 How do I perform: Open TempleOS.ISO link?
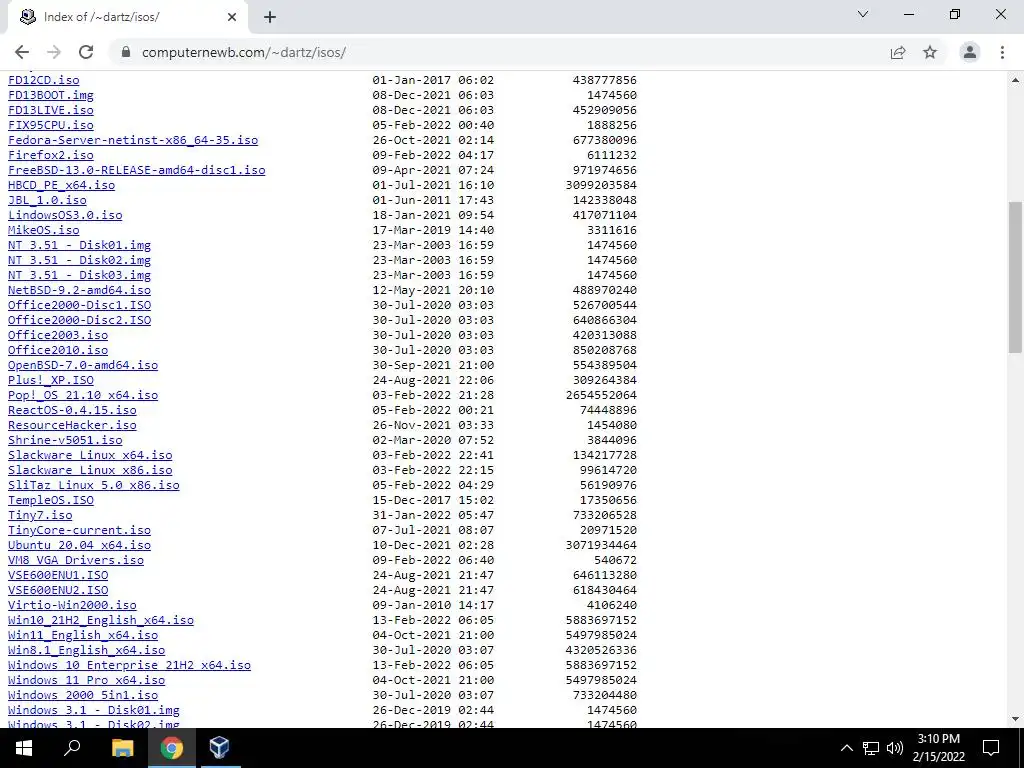click(51, 500)
